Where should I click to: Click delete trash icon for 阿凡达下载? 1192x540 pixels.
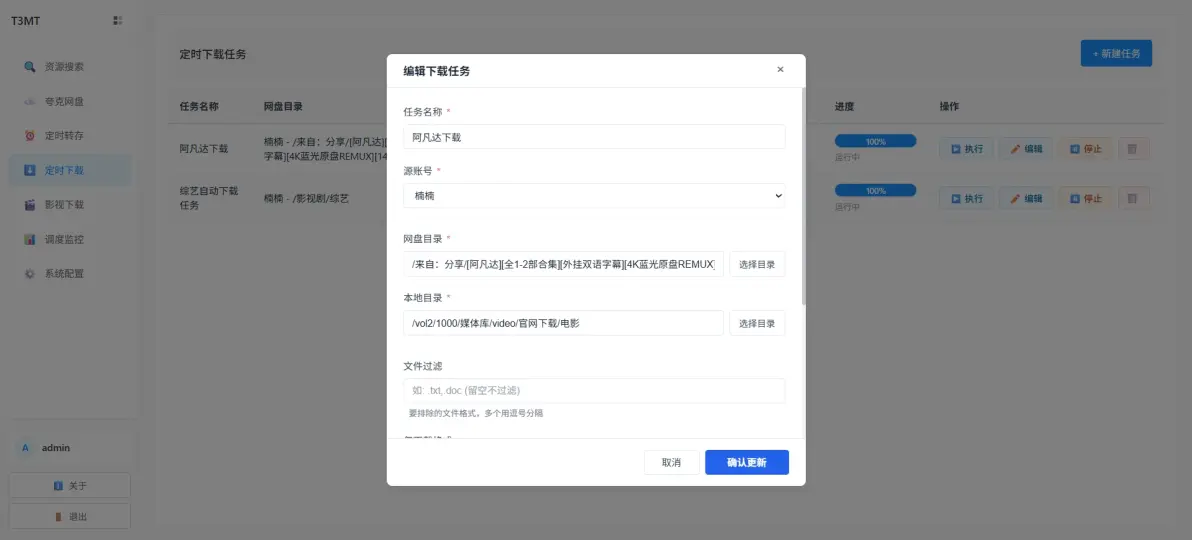pos(1133,149)
